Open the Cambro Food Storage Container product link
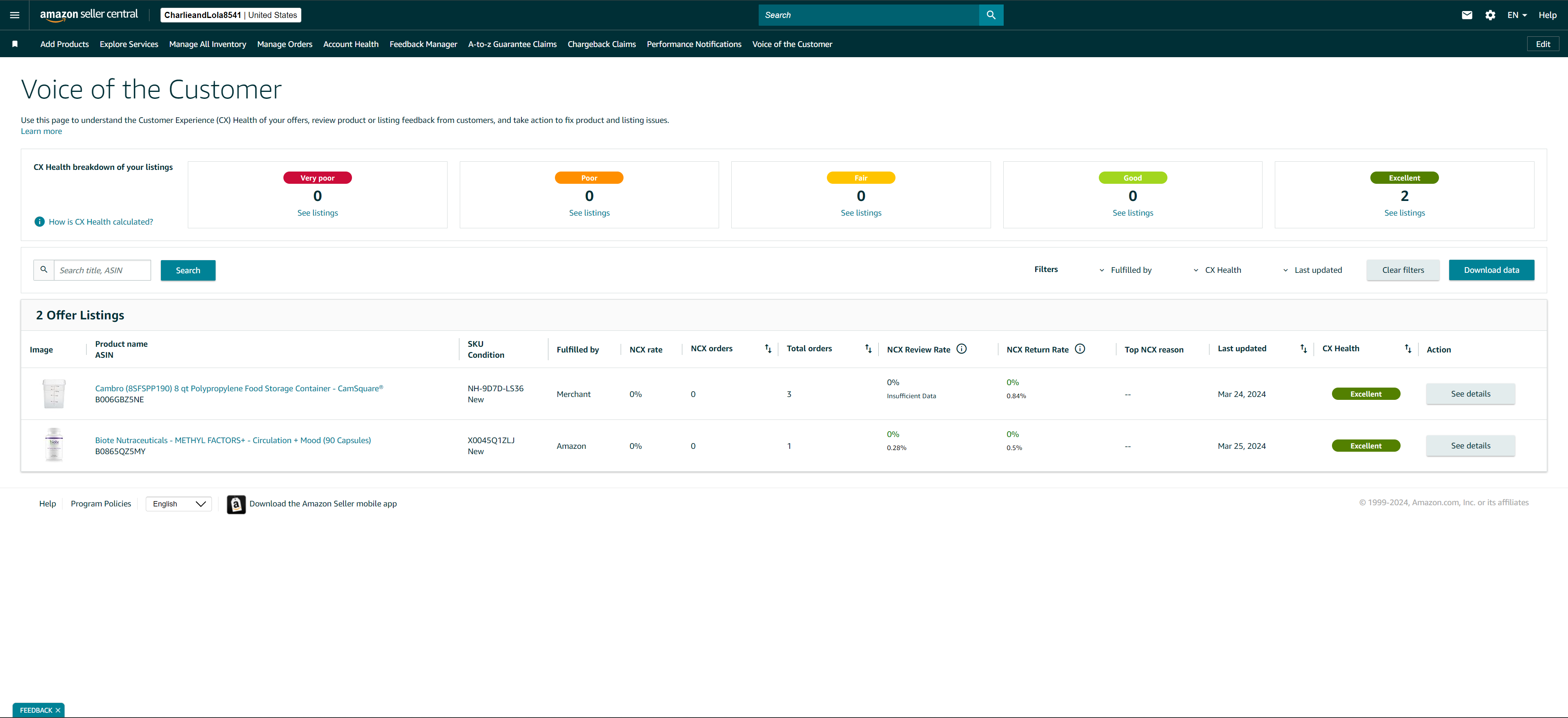 [x=239, y=388]
